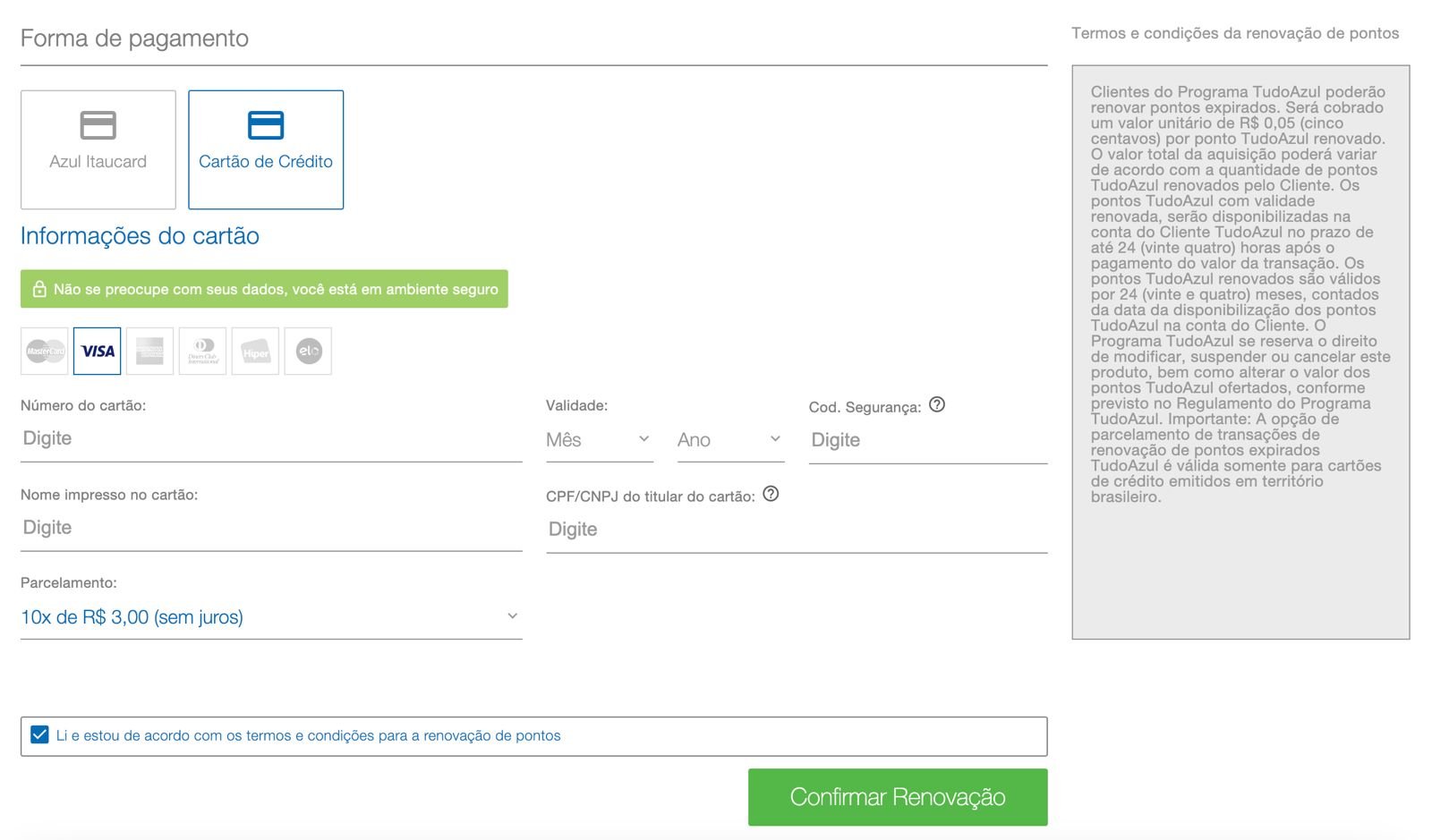The image size is (1432, 840).
Task: Click the card icon above Cartão de Crédito
Action: coord(266,125)
